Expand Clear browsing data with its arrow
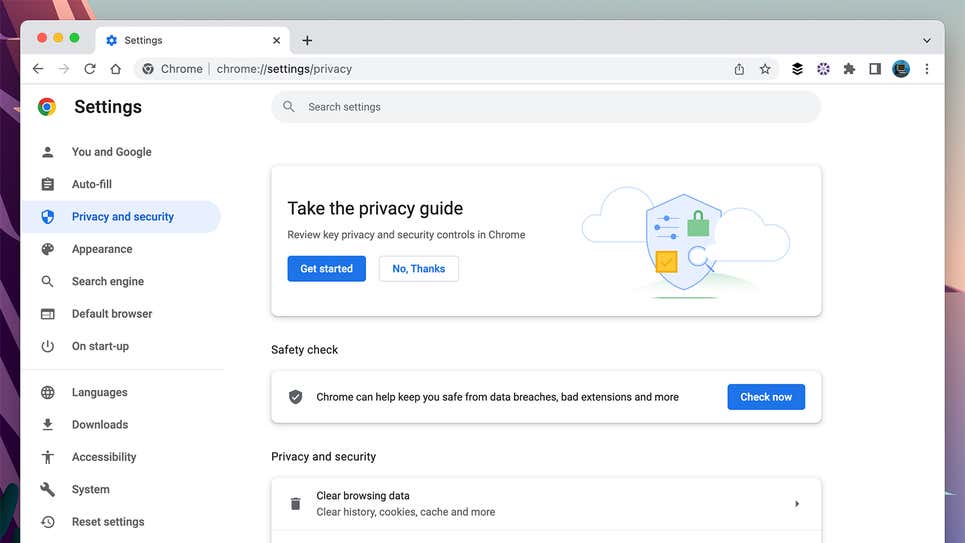This screenshot has height=543, width=965. click(x=797, y=504)
